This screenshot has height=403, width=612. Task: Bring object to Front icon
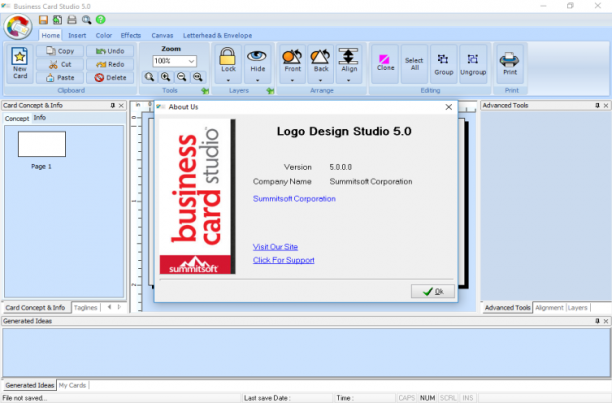tap(292, 57)
